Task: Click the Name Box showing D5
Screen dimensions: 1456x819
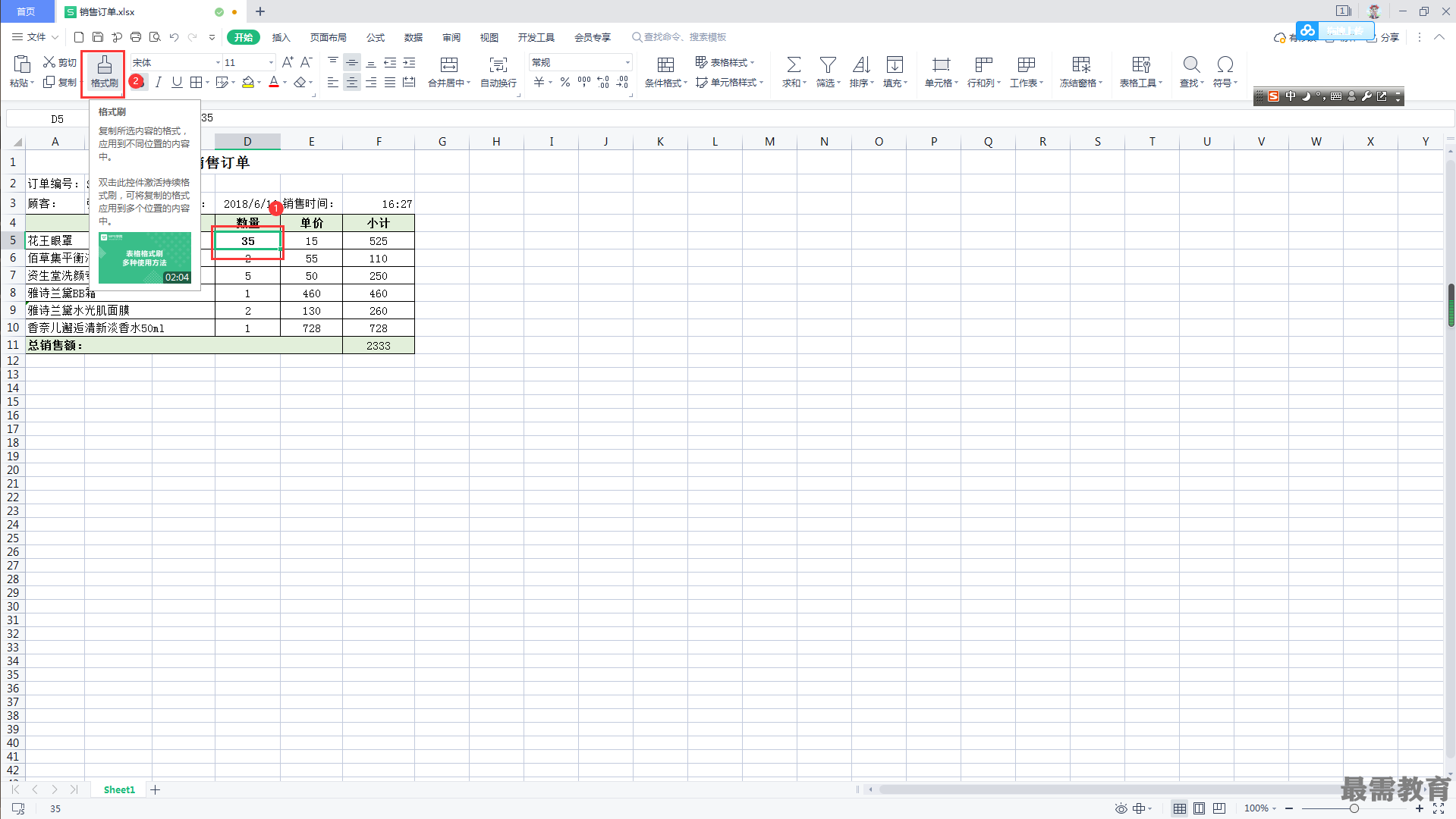Action: (58, 118)
